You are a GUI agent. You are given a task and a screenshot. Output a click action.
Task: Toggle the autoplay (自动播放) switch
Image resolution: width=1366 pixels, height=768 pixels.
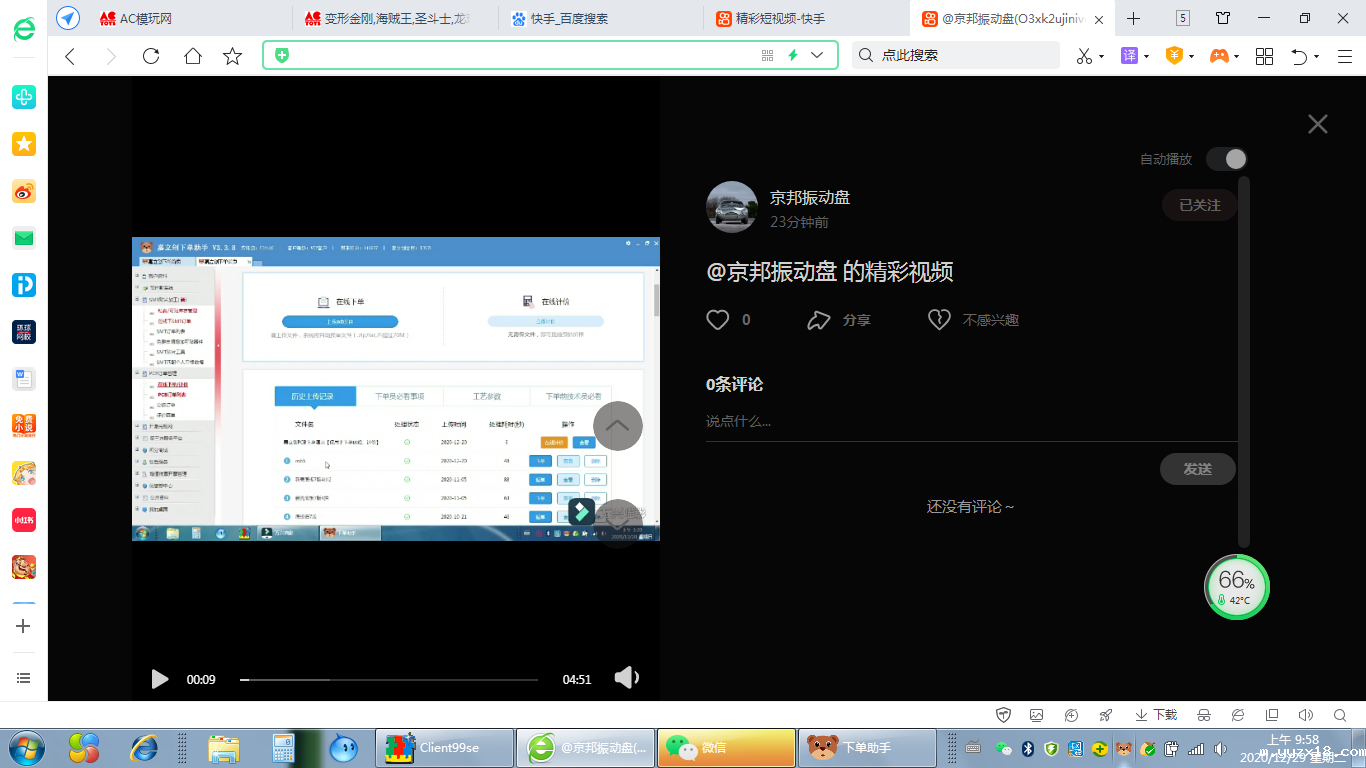pos(1227,159)
